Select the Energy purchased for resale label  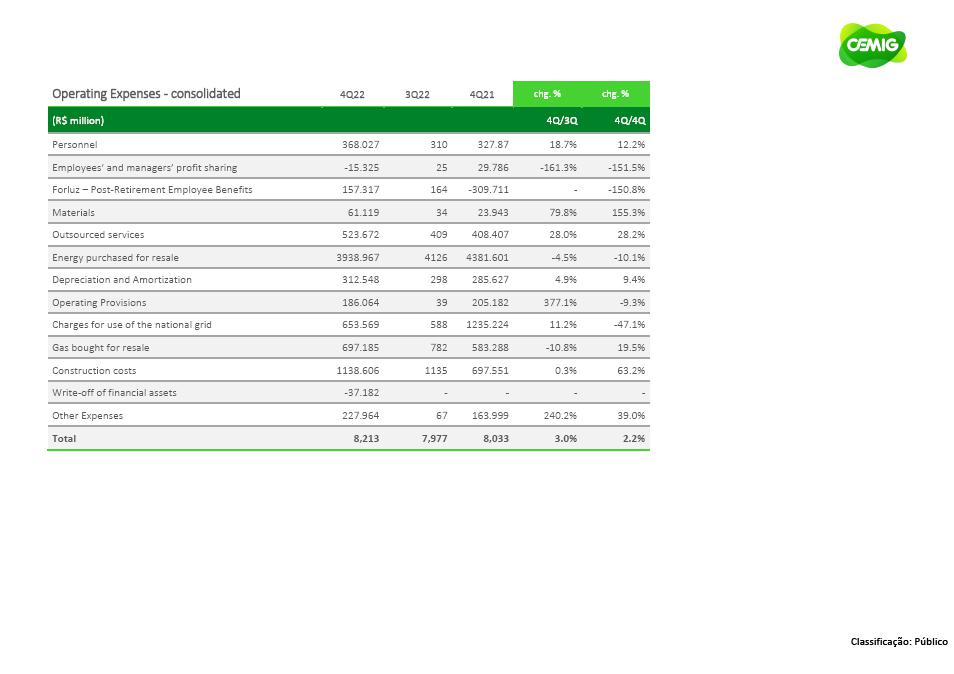(115, 257)
